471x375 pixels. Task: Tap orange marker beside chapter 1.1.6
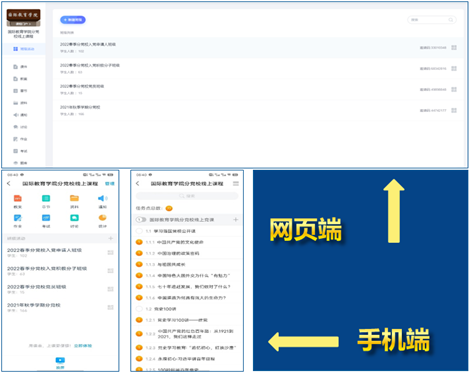[x=139, y=298]
